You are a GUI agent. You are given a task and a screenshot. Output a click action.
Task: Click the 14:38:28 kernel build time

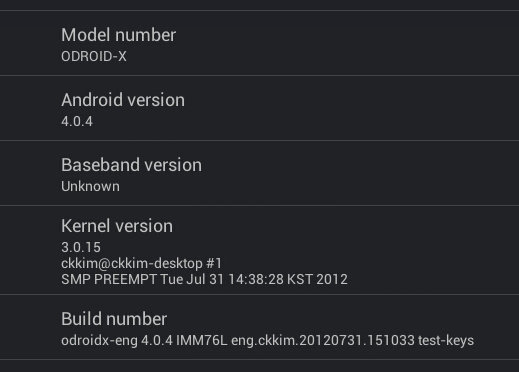click(x=256, y=279)
